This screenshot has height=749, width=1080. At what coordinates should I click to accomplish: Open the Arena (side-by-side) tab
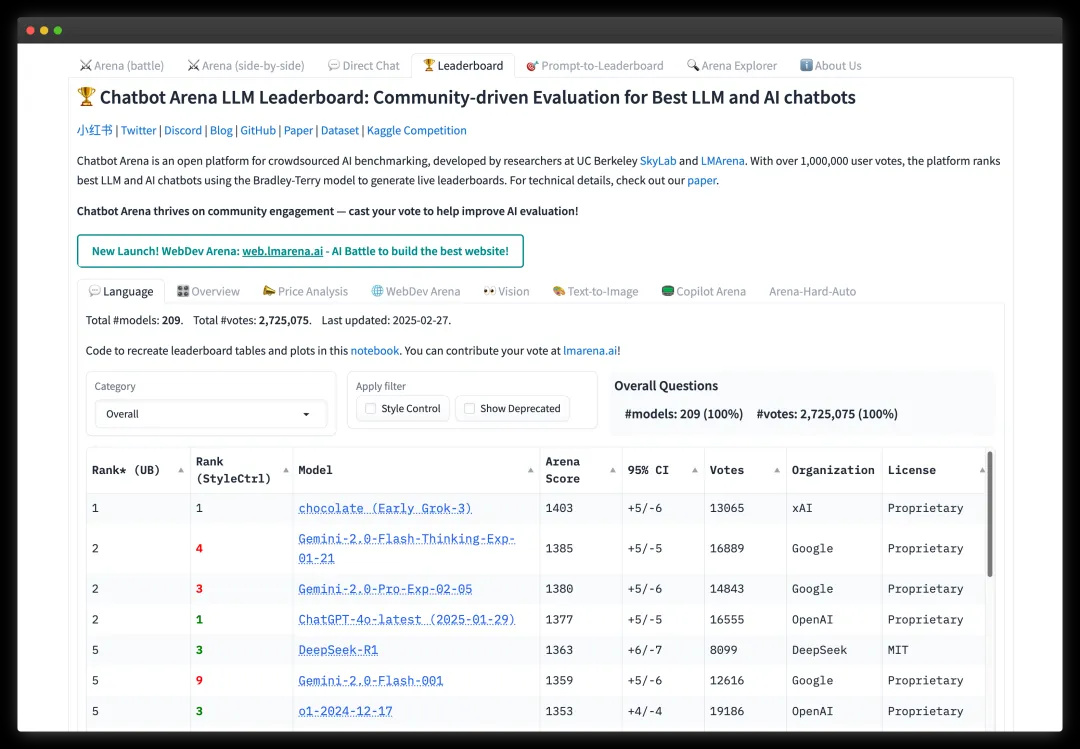point(246,65)
